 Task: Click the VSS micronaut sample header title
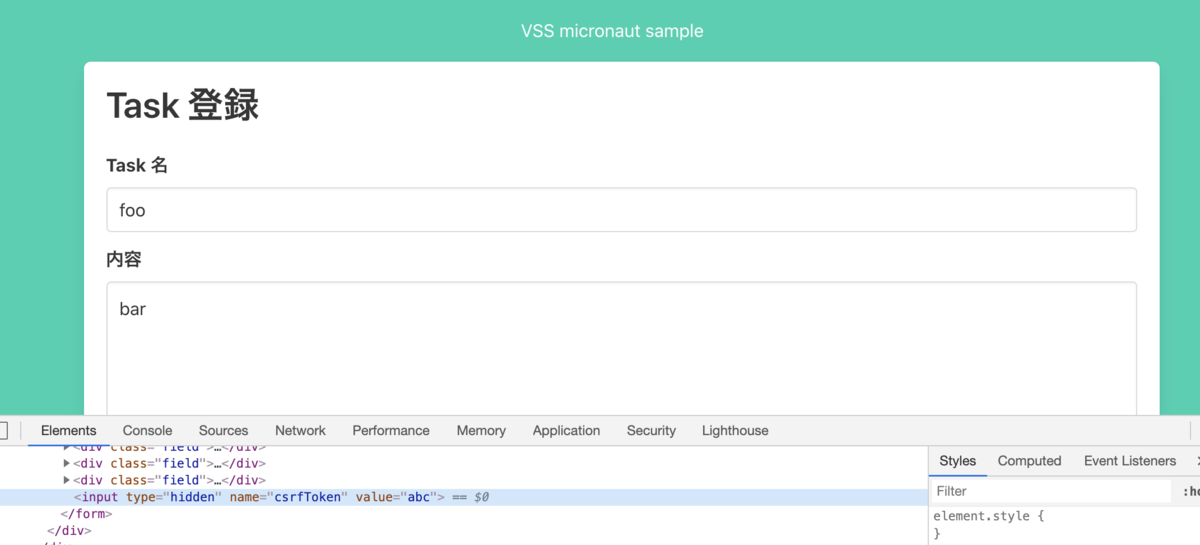coord(612,31)
